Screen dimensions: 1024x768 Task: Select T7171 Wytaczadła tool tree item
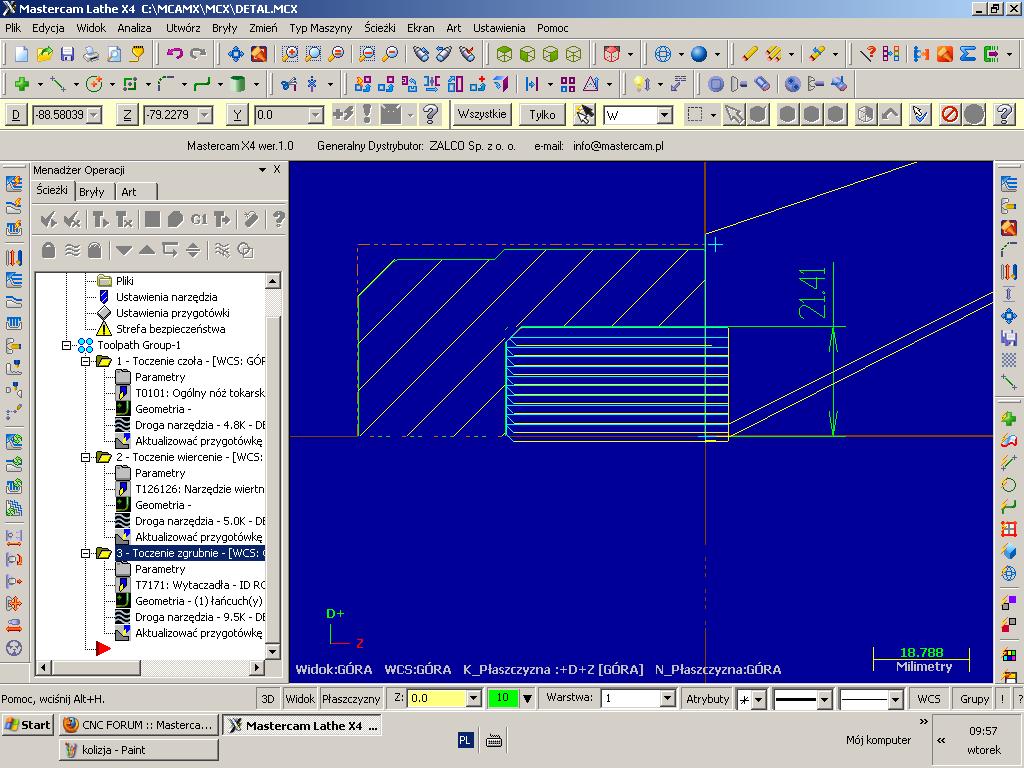click(200, 585)
